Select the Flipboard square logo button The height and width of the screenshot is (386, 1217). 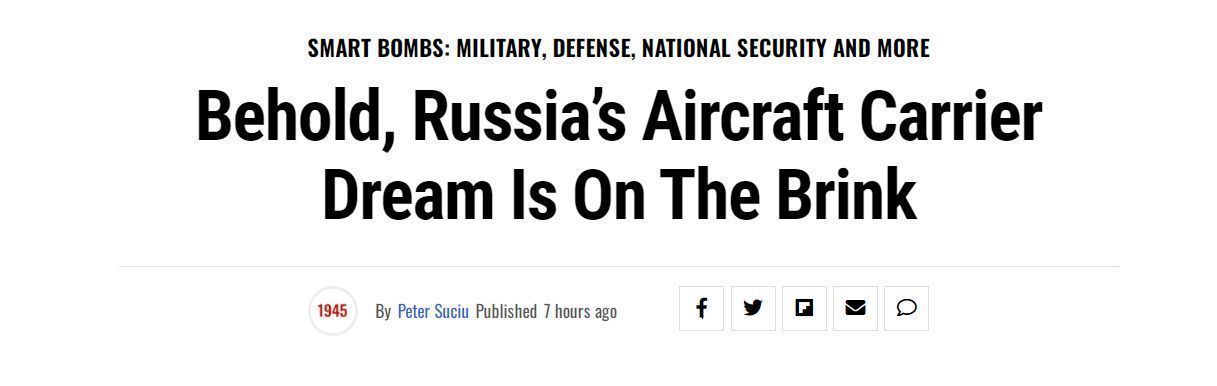tap(804, 308)
